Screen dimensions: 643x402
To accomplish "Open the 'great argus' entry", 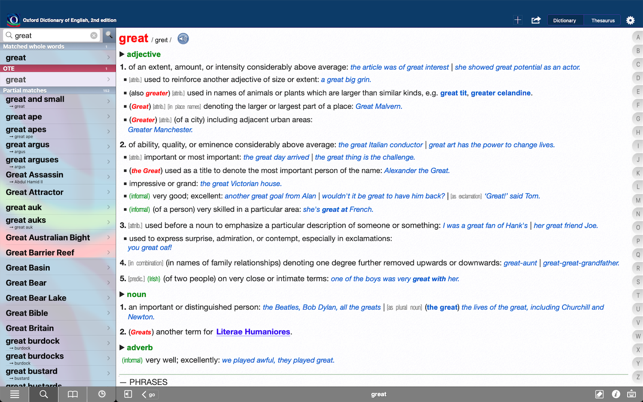I will (58, 147).
